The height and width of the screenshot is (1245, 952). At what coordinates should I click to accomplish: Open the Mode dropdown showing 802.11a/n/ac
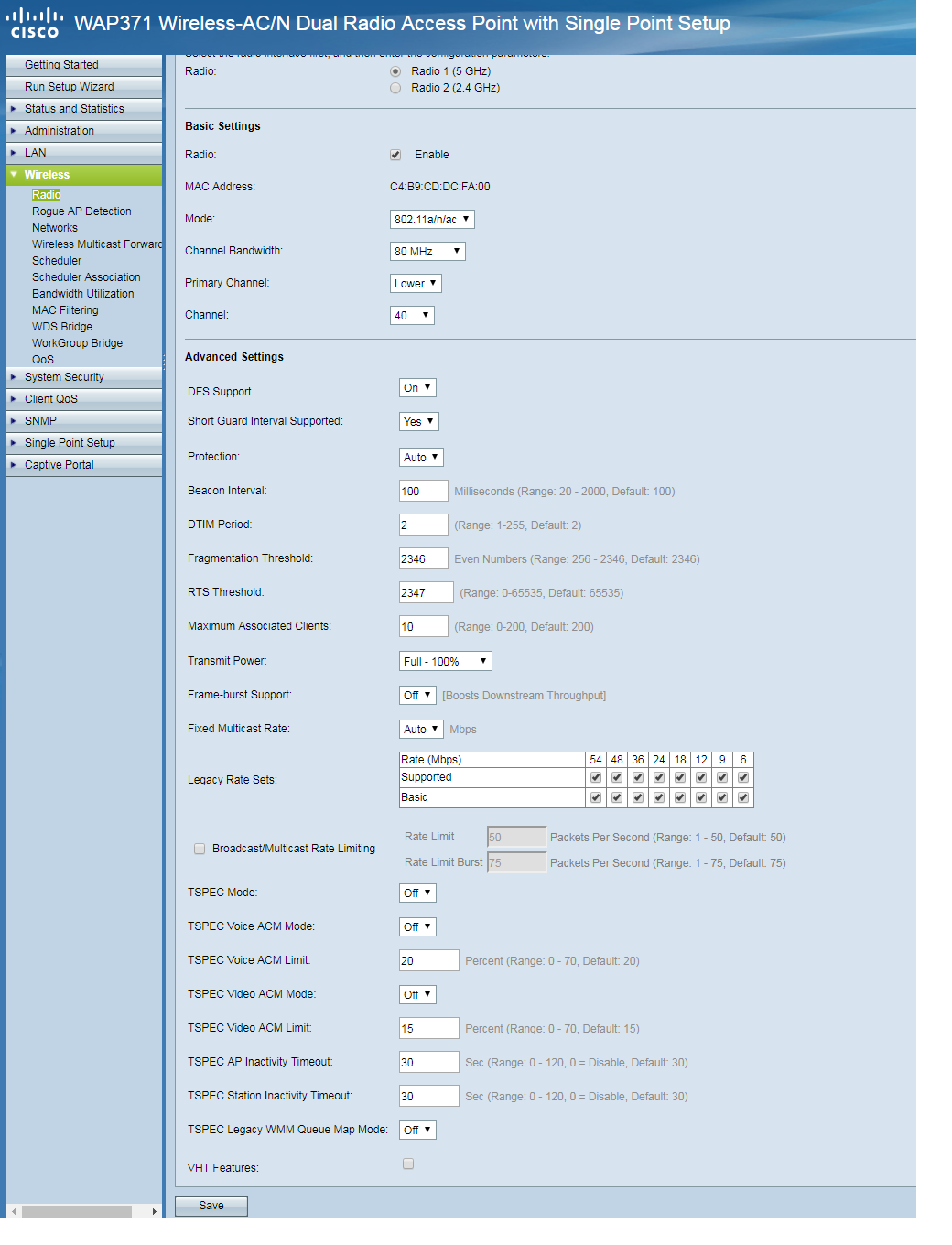click(x=432, y=220)
